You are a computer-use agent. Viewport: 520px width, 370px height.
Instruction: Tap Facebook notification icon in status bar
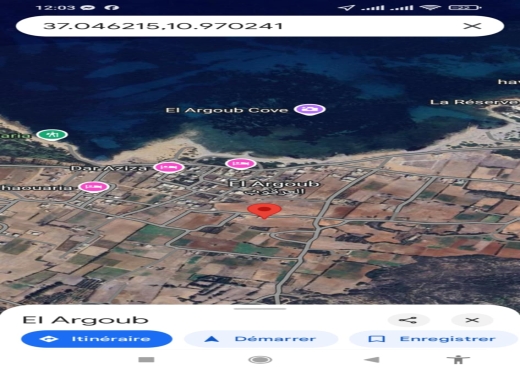112,7
